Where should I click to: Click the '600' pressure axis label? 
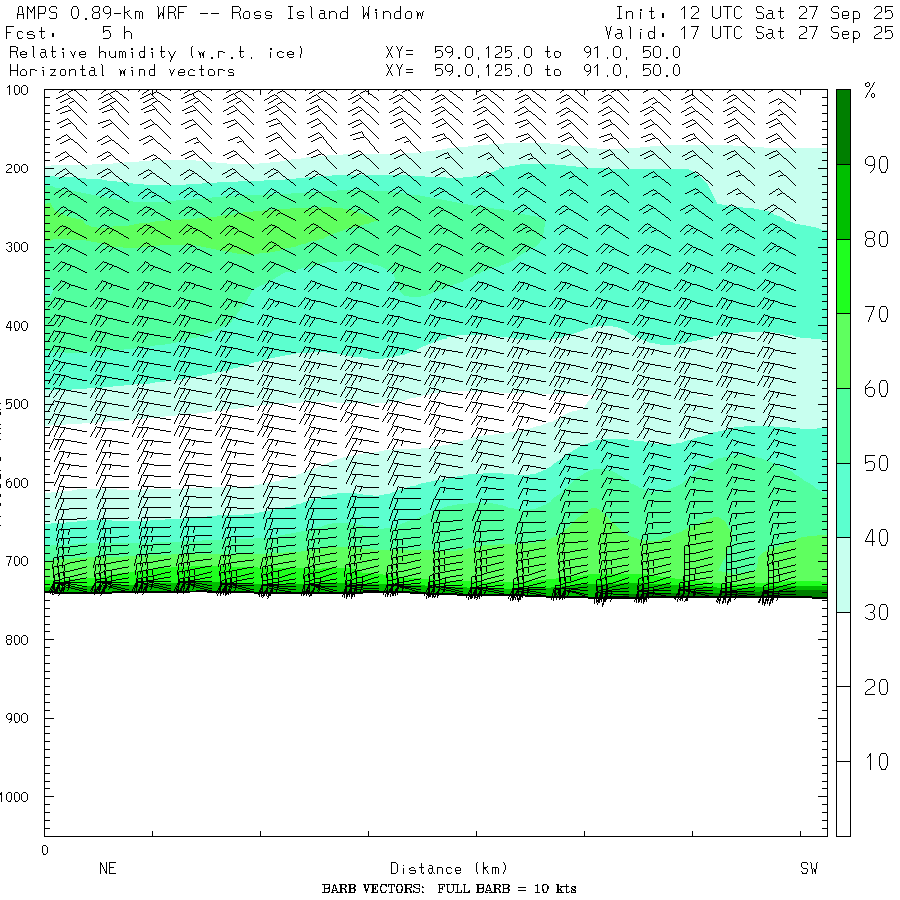pyautogui.click(x=17, y=483)
